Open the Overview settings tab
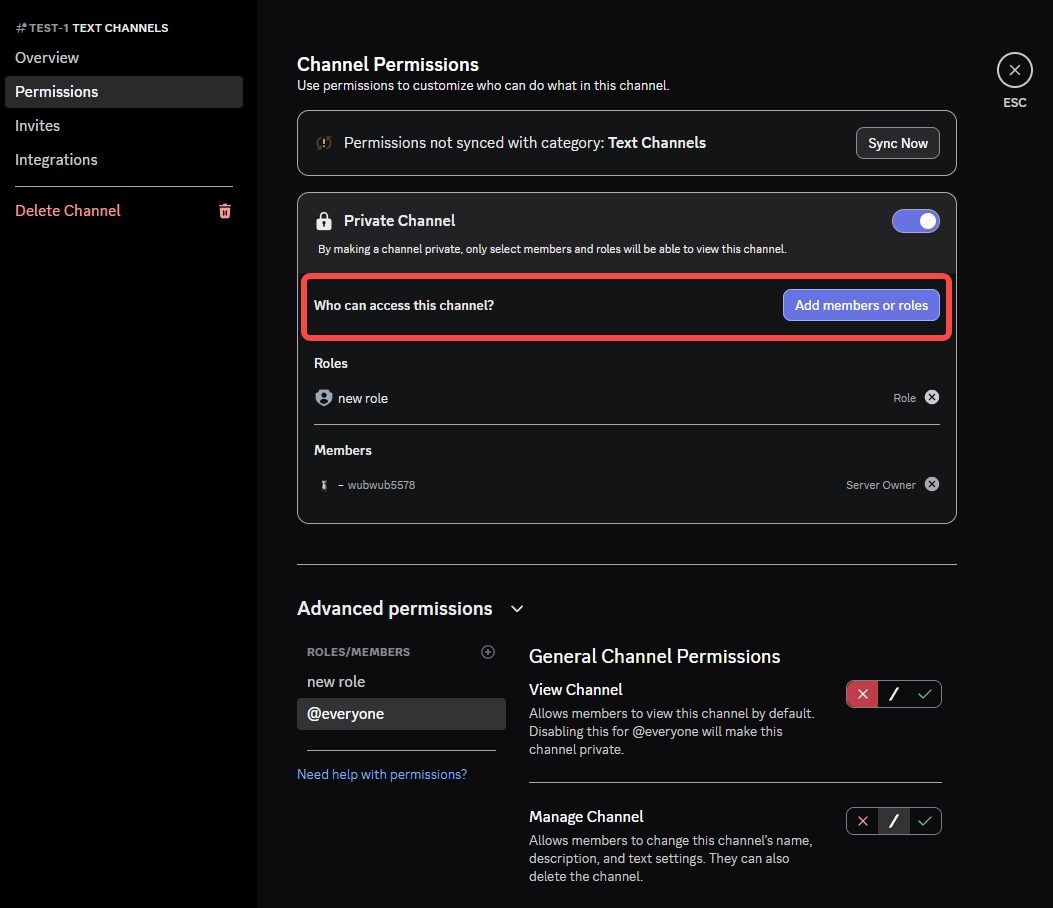The image size is (1053, 908). point(124,58)
